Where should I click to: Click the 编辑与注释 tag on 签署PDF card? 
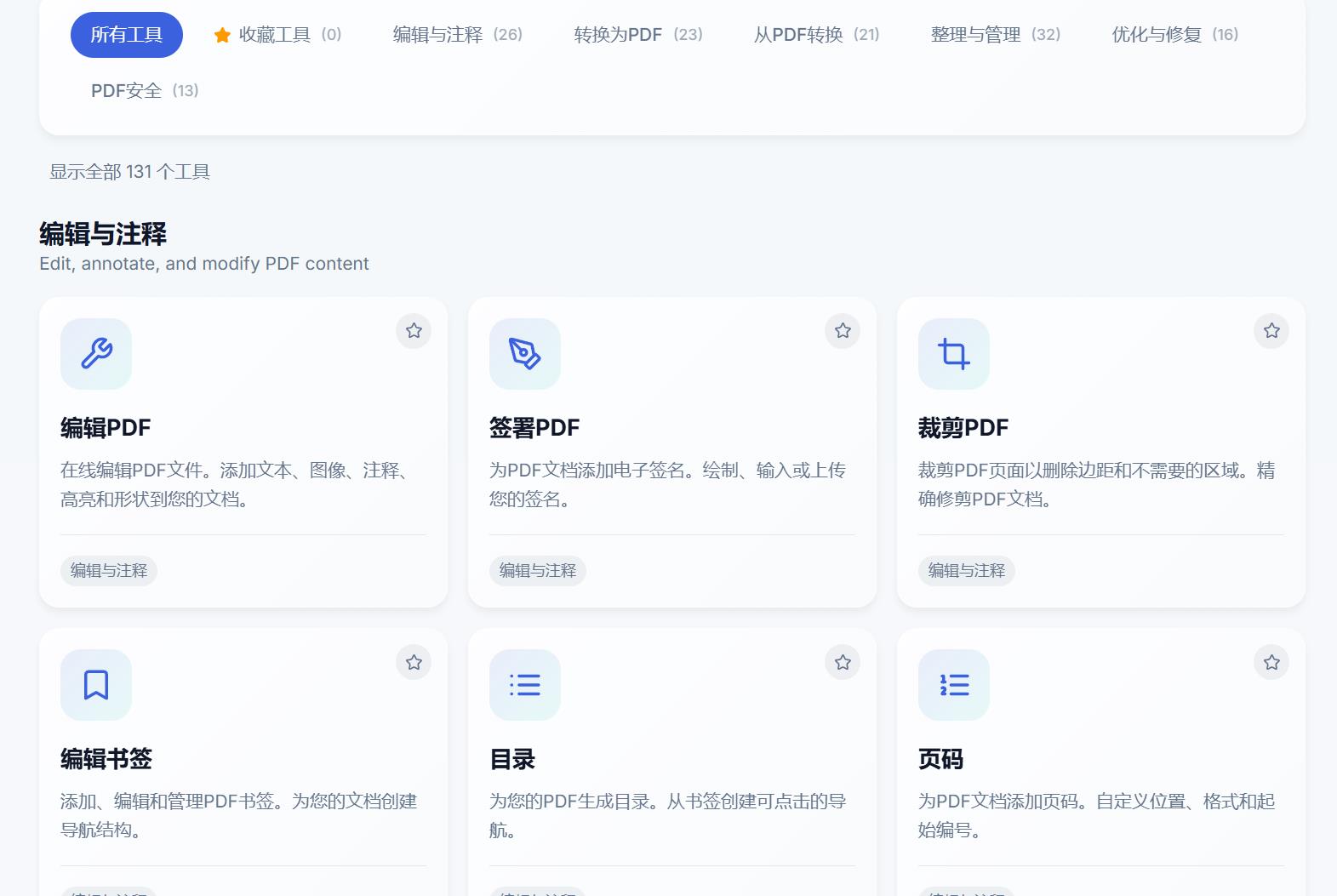[538, 570]
